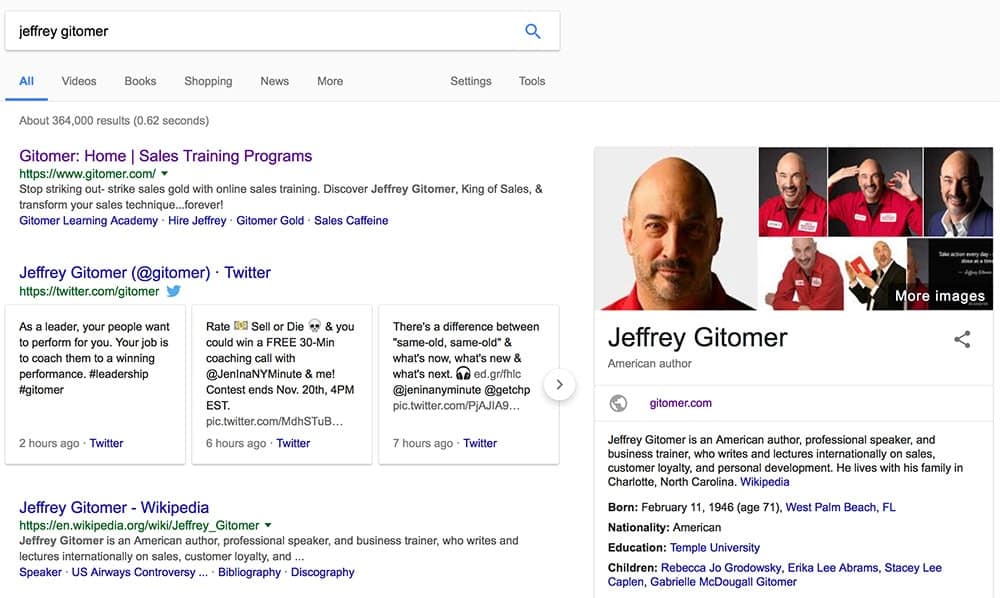The height and width of the screenshot is (598, 1000).
Task: Open pic.twitter.com/MdhSTuB link in Sell or Die tweet
Action: click(274, 421)
